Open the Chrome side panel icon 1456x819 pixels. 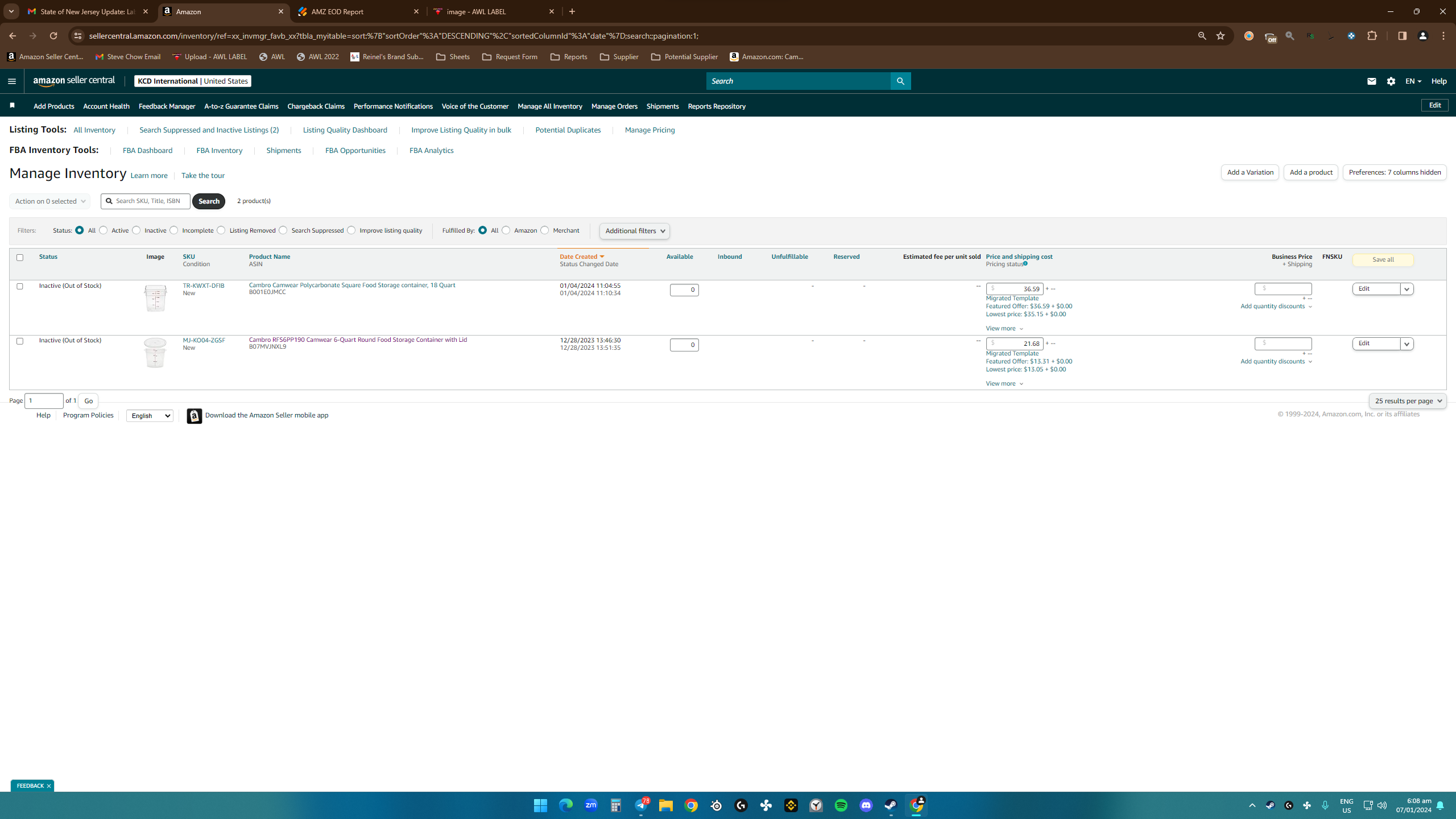(x=1402, y=36)
